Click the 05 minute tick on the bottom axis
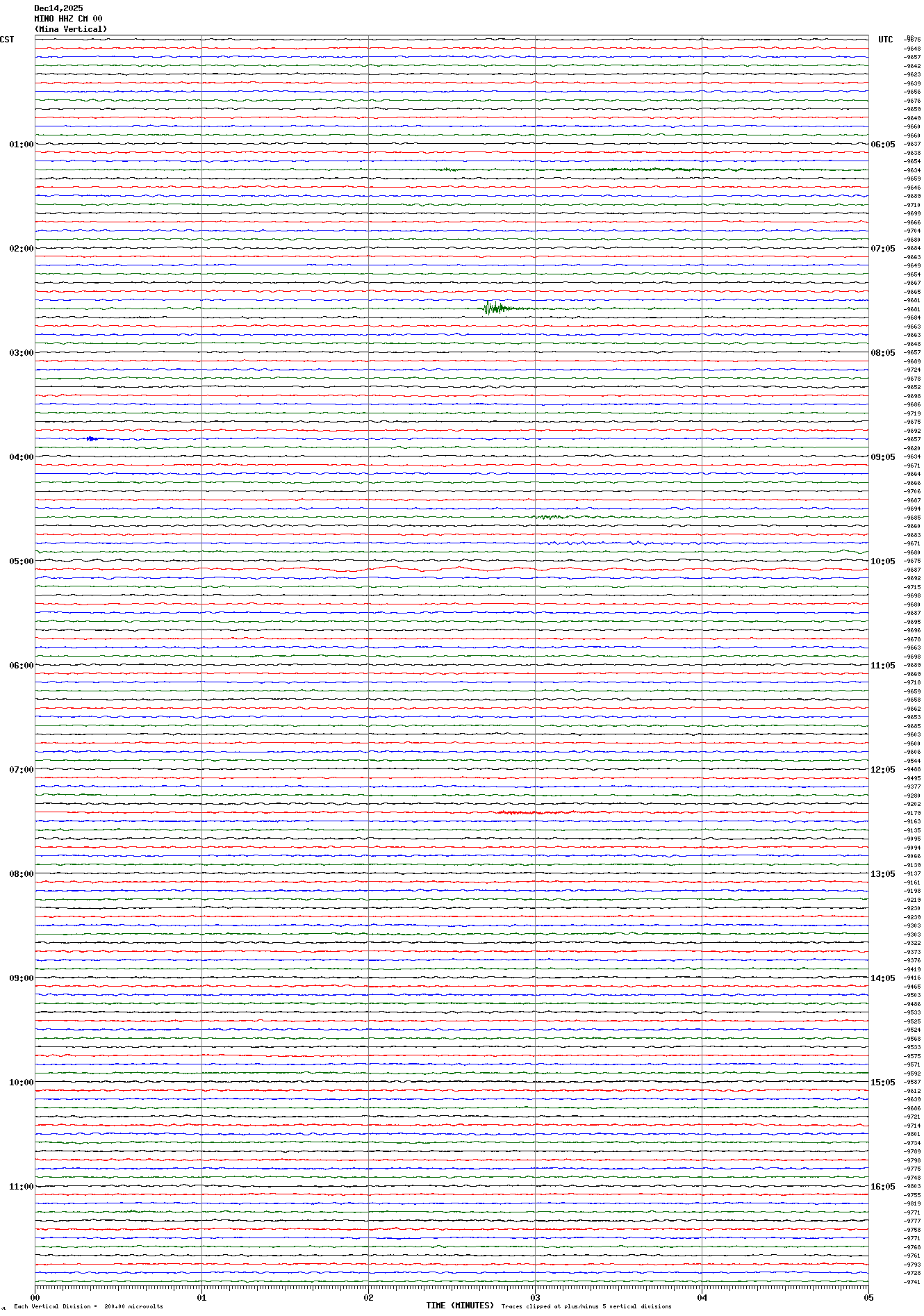924x1316 pixels. pos(868,1297)
